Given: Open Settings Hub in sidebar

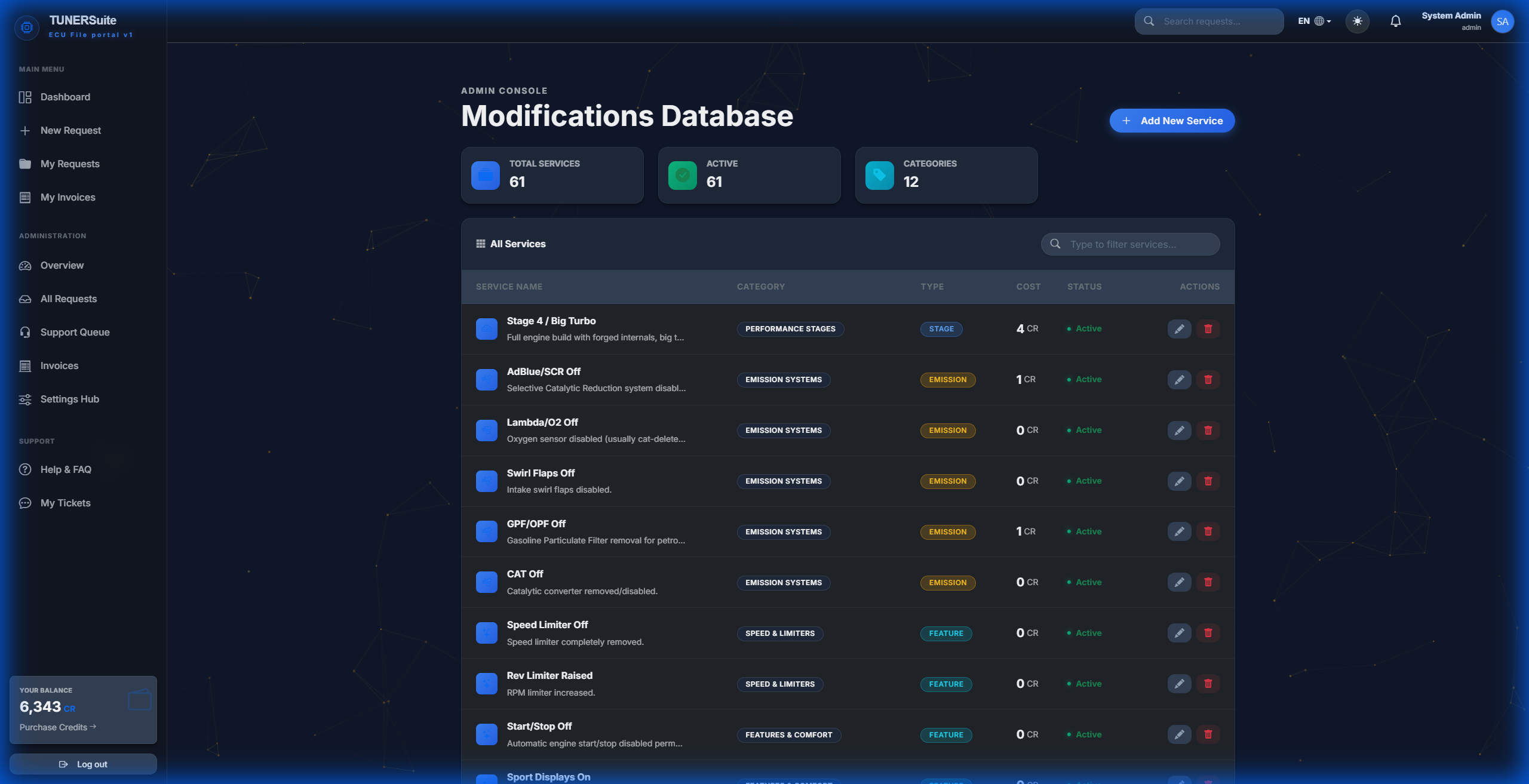Looking at the screenshot, I should point(69,399).
